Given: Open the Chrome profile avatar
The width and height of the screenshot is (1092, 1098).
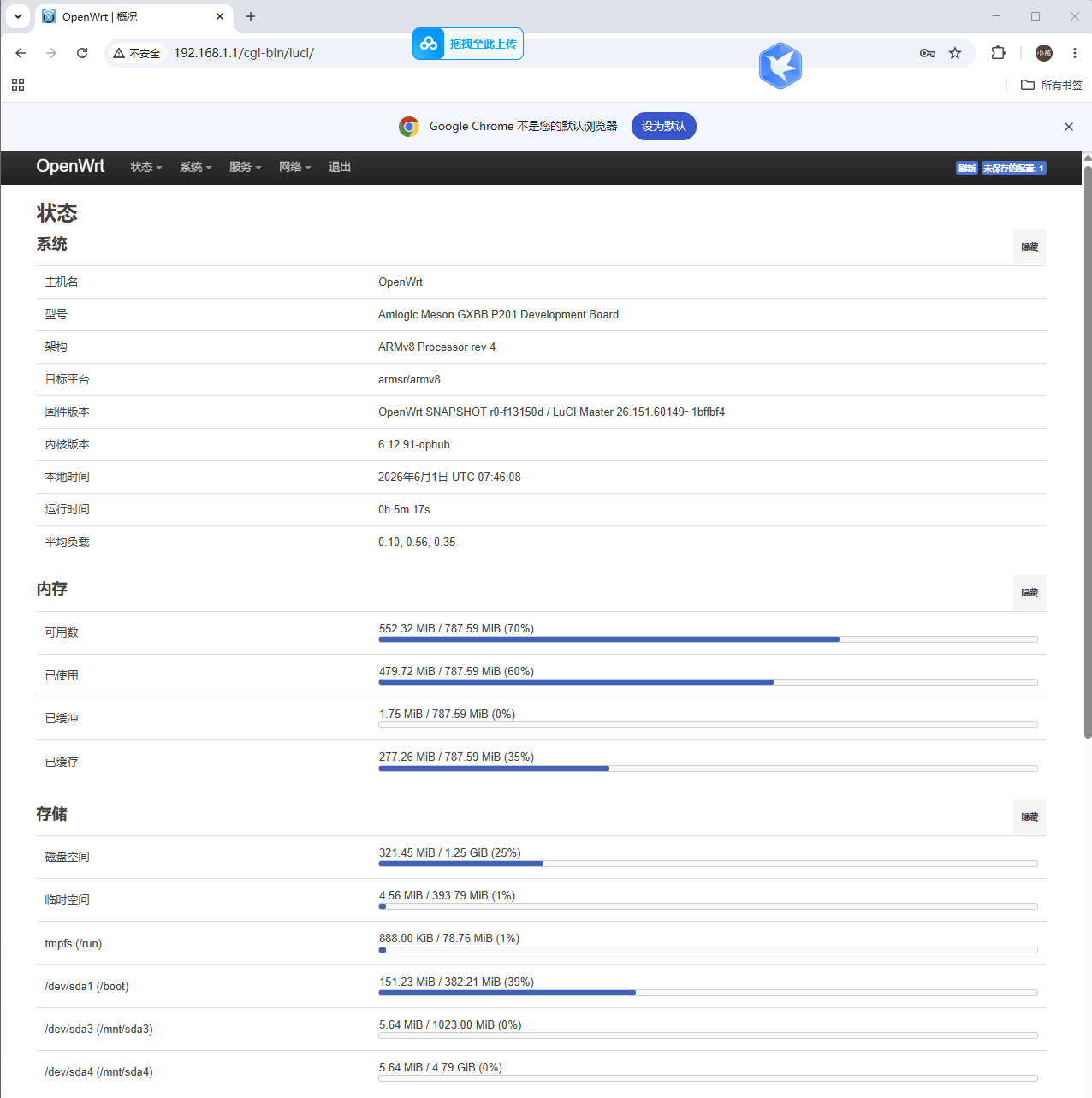Looking at the screenshot, I should coord(1044,53).
